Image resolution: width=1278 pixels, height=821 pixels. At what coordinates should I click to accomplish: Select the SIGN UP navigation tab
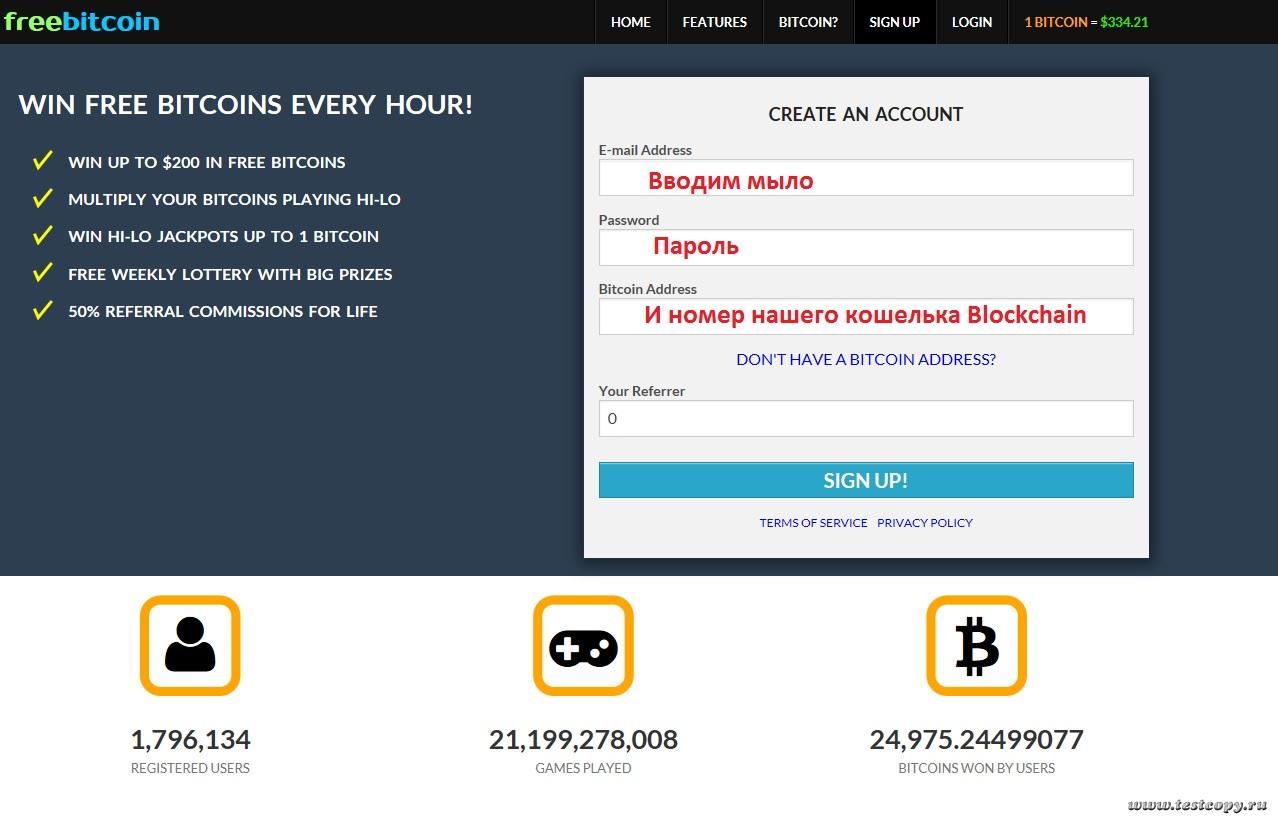point(894,22)
